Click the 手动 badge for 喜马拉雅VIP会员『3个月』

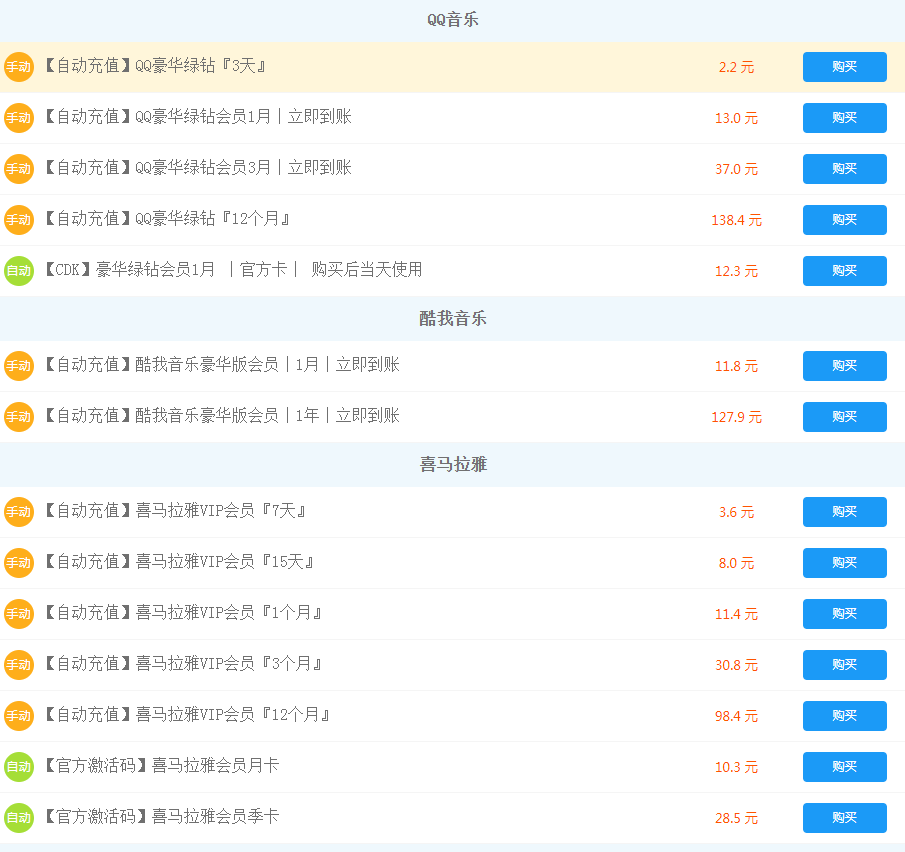coord(19,665)
